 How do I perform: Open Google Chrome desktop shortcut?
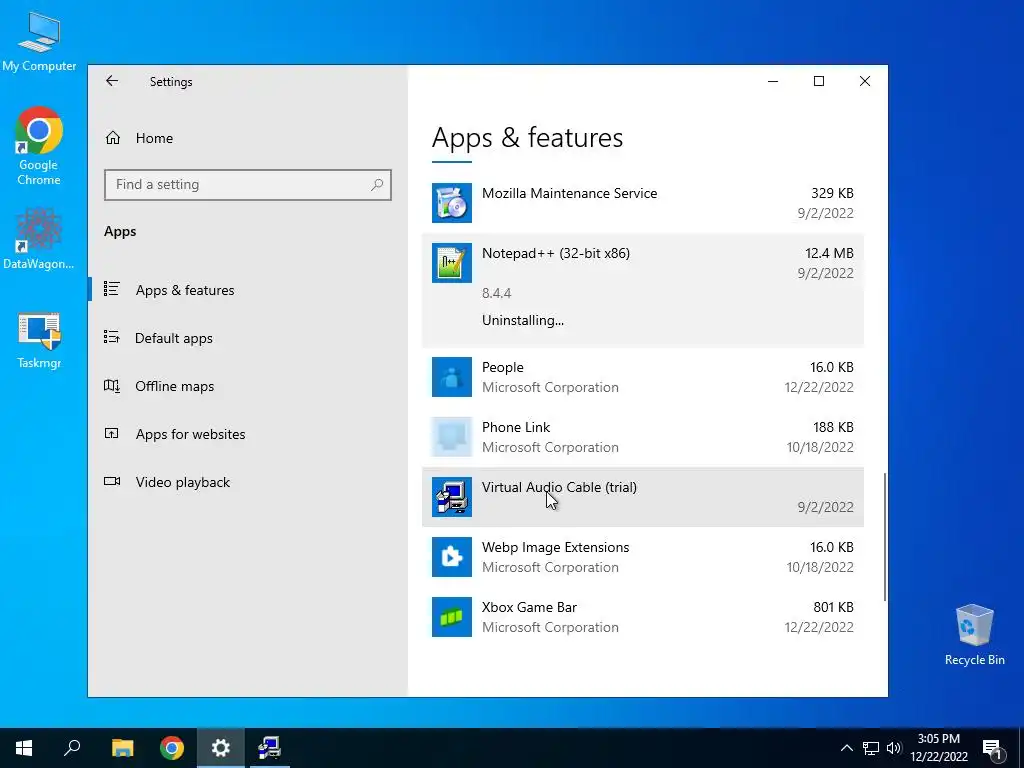coord(39,146)
